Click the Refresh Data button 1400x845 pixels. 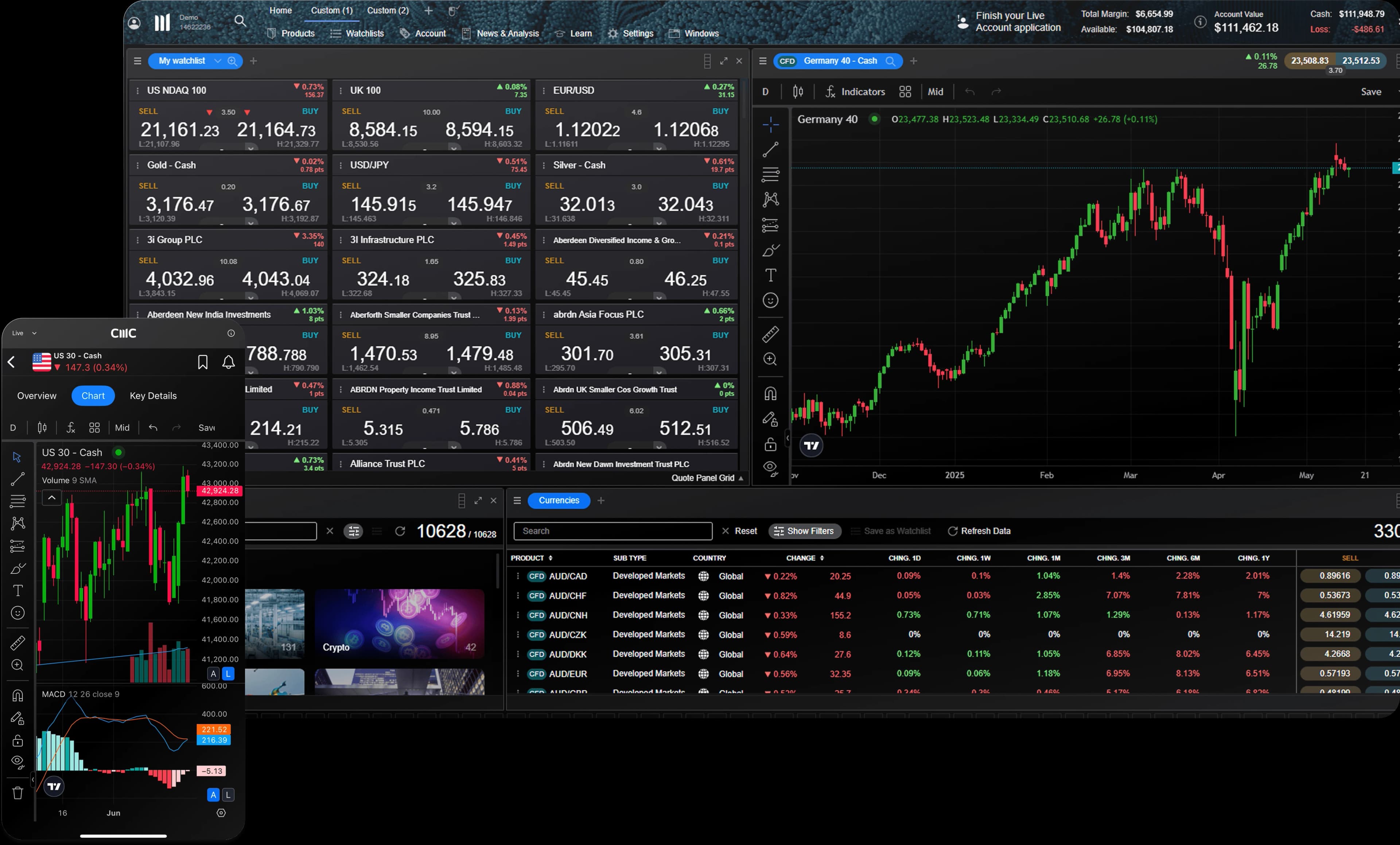(979, 531)
